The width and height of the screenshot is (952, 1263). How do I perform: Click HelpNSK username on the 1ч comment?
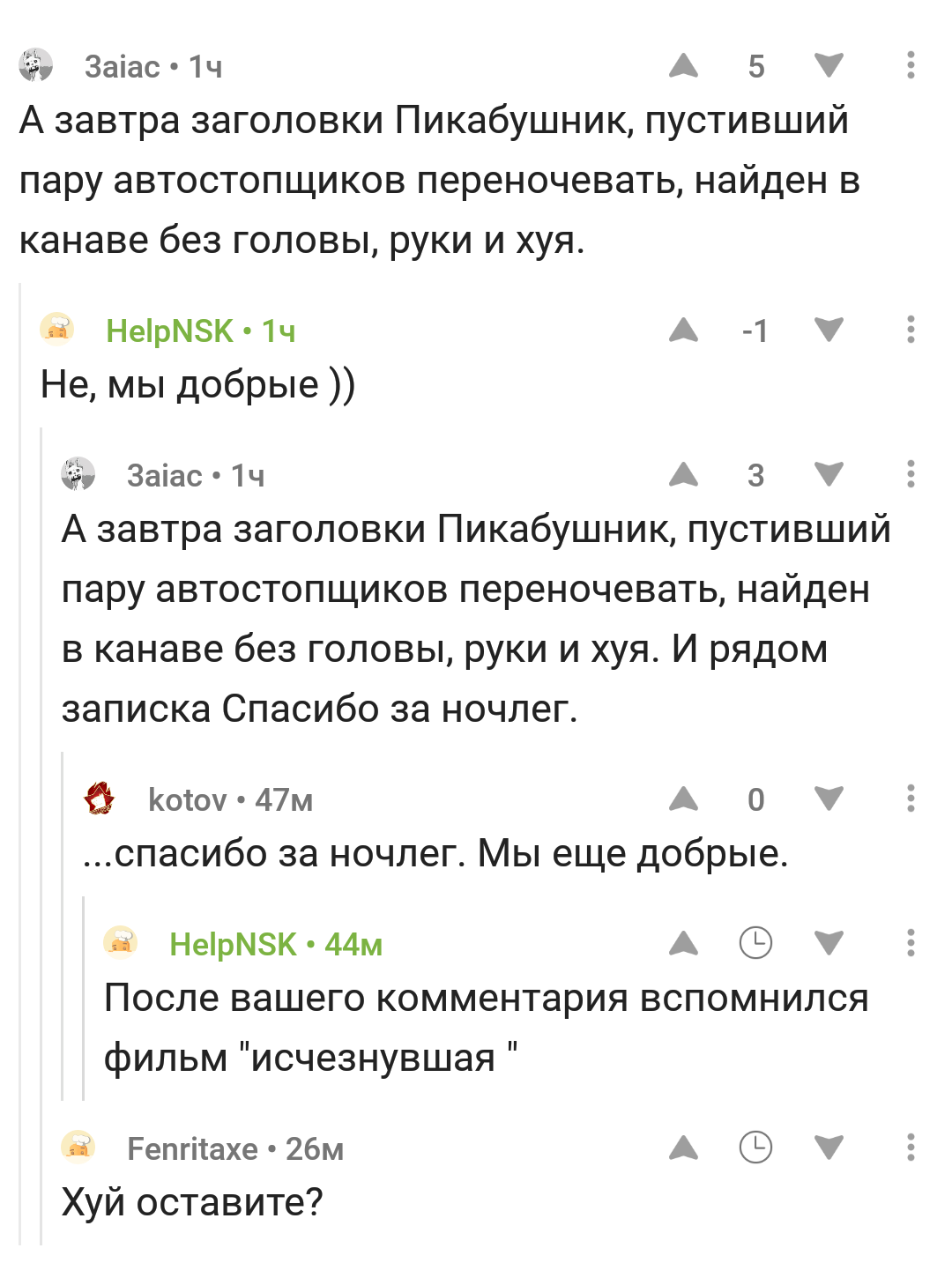coord(169,331)
